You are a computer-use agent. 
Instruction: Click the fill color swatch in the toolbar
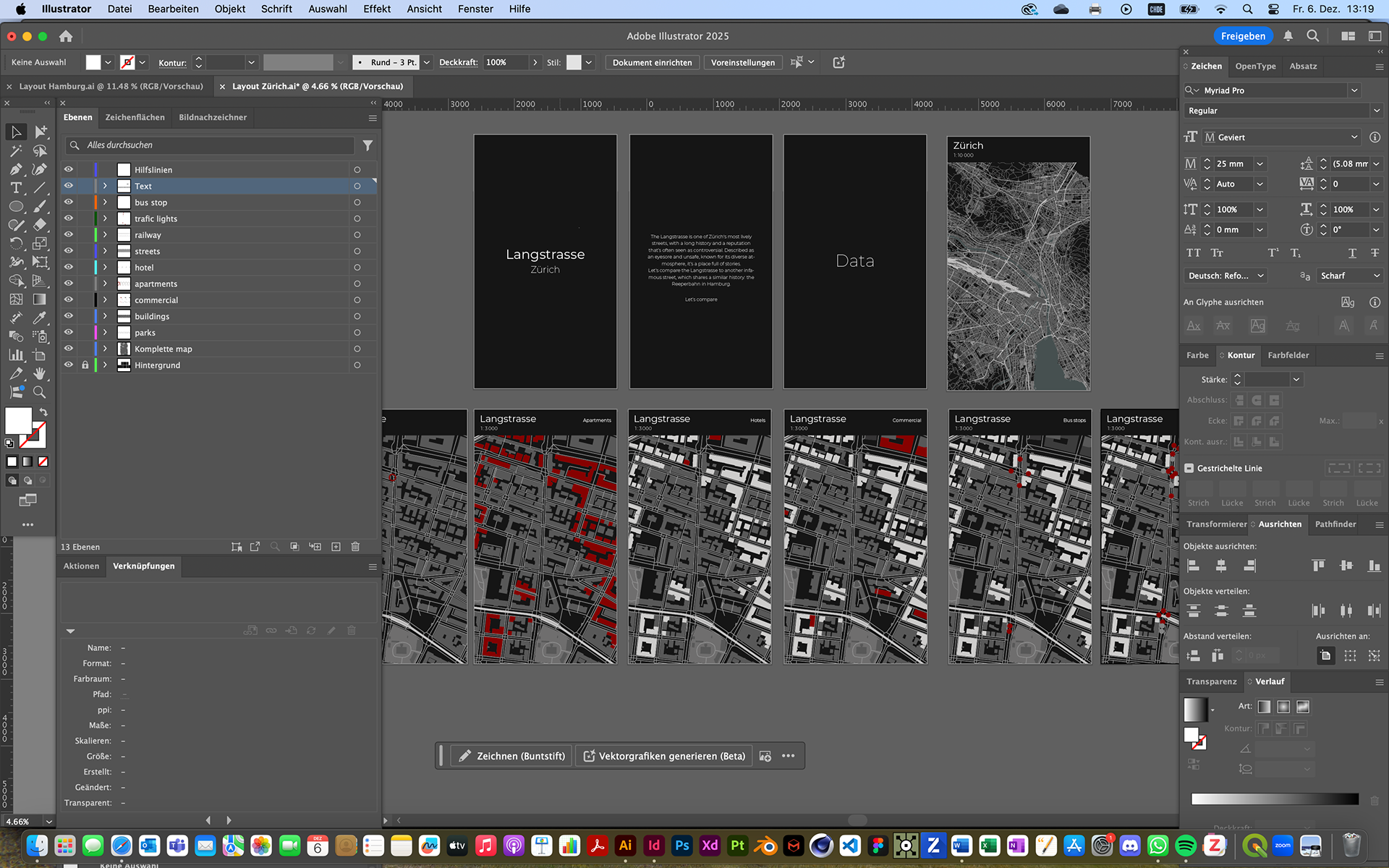[18, 420]
